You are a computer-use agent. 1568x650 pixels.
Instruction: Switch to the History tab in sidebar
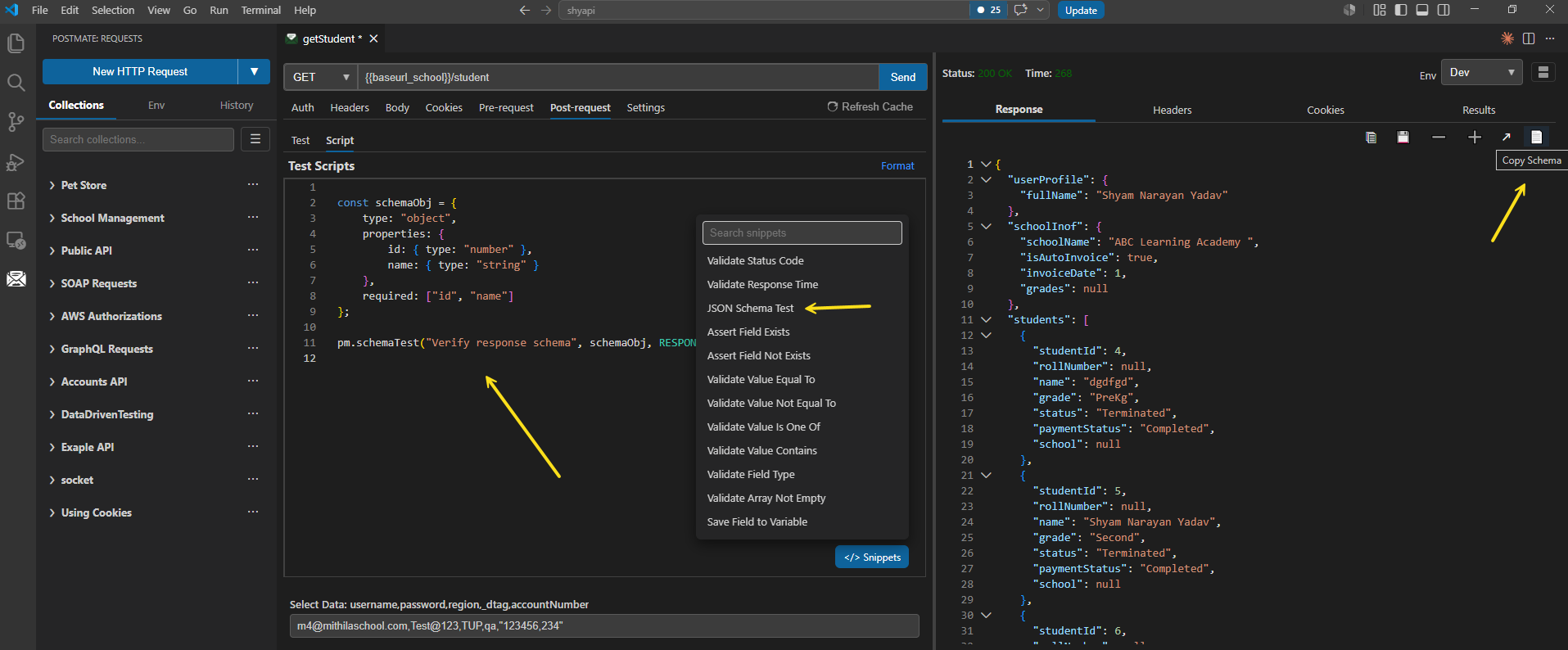[x=237, y=105]
